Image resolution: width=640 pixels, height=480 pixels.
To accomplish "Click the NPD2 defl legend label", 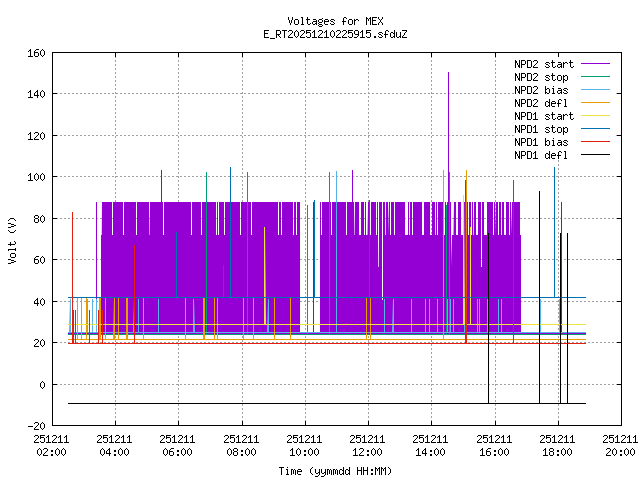I will [541, 102].
